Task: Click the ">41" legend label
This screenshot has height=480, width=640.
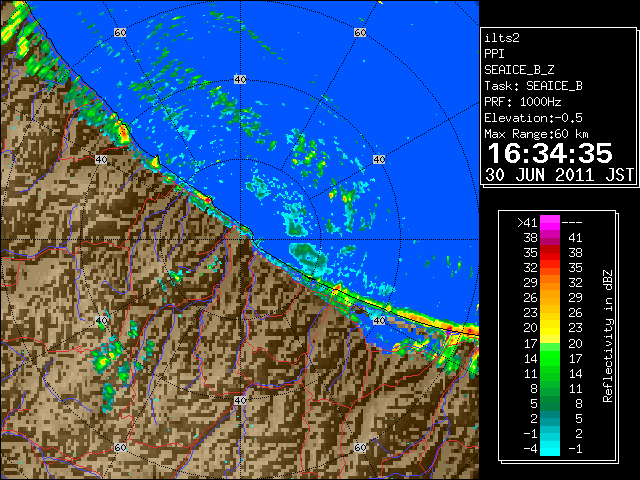Action: click(527, 223)
